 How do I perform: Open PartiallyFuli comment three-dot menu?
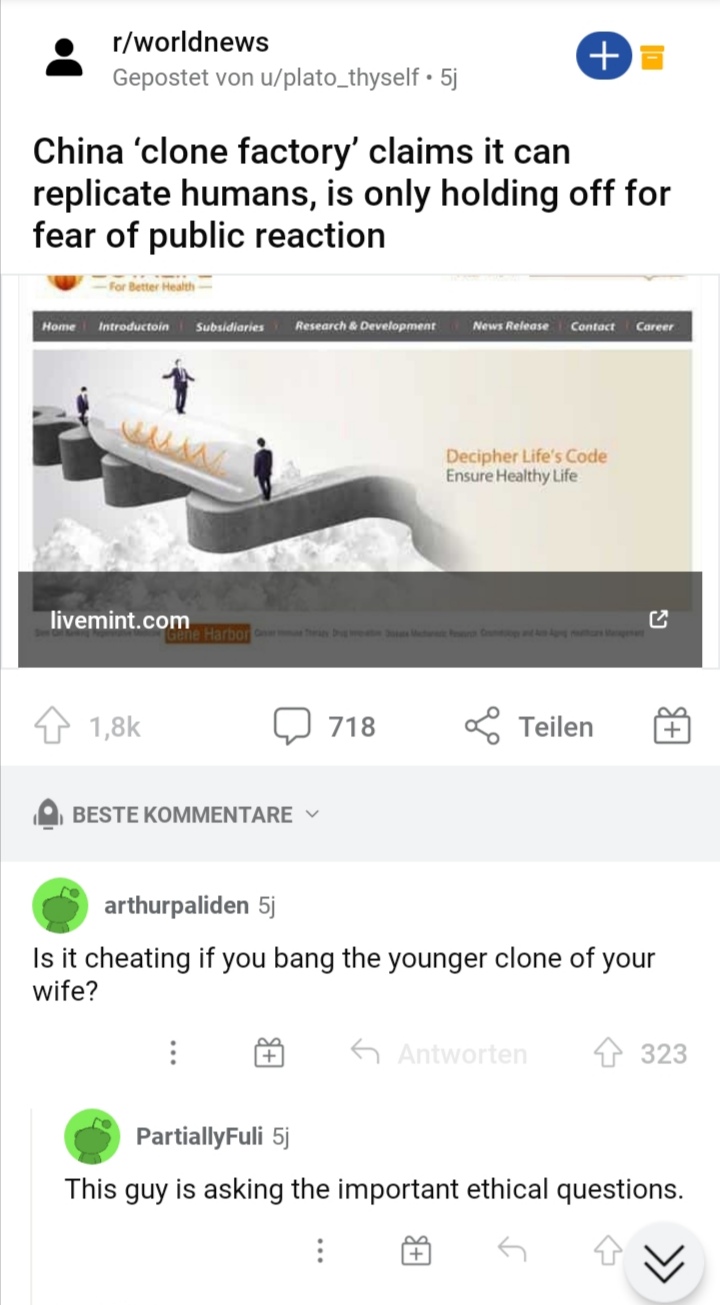click(320, 1250)
